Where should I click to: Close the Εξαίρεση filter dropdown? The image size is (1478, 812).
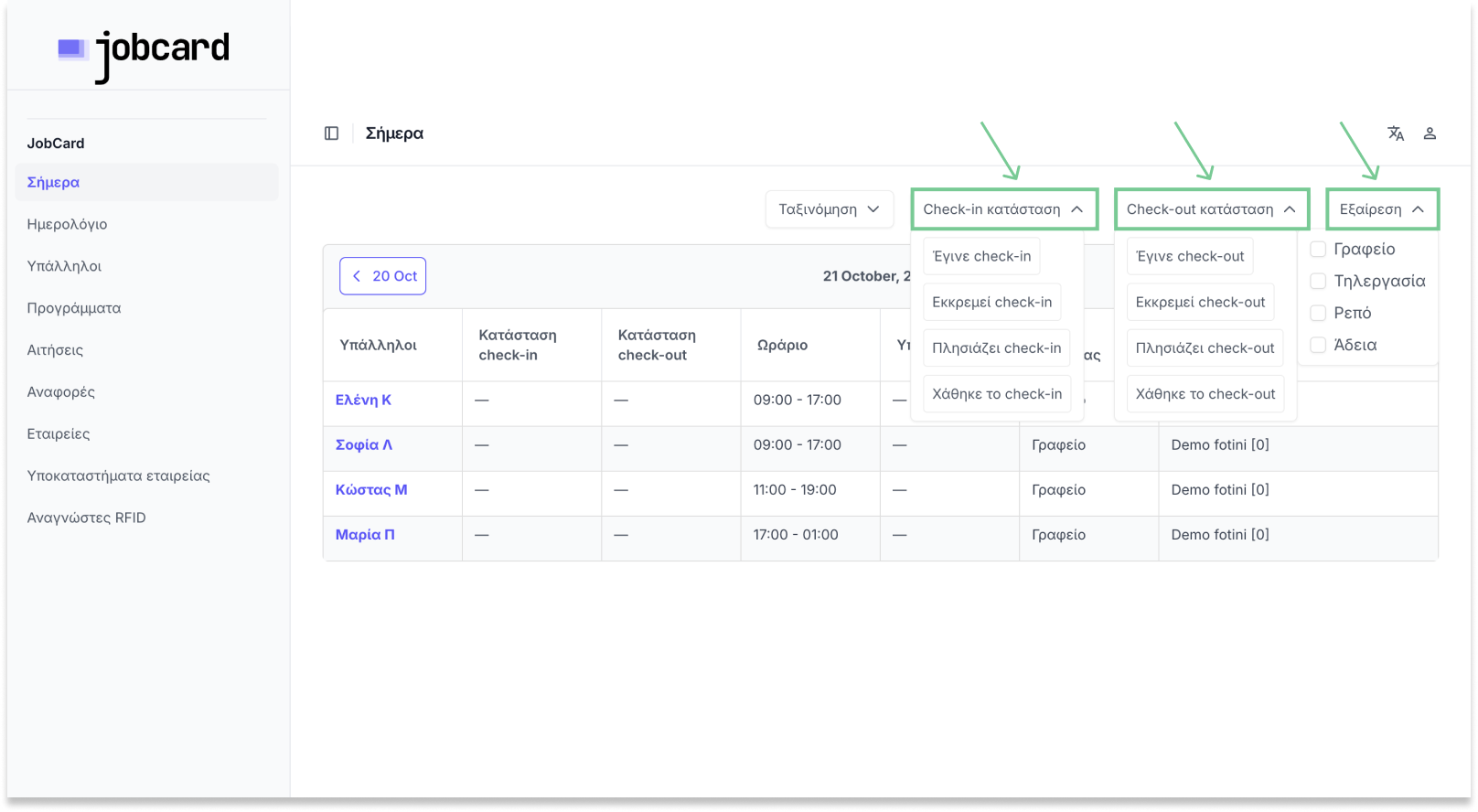[x=1381, y=209]
